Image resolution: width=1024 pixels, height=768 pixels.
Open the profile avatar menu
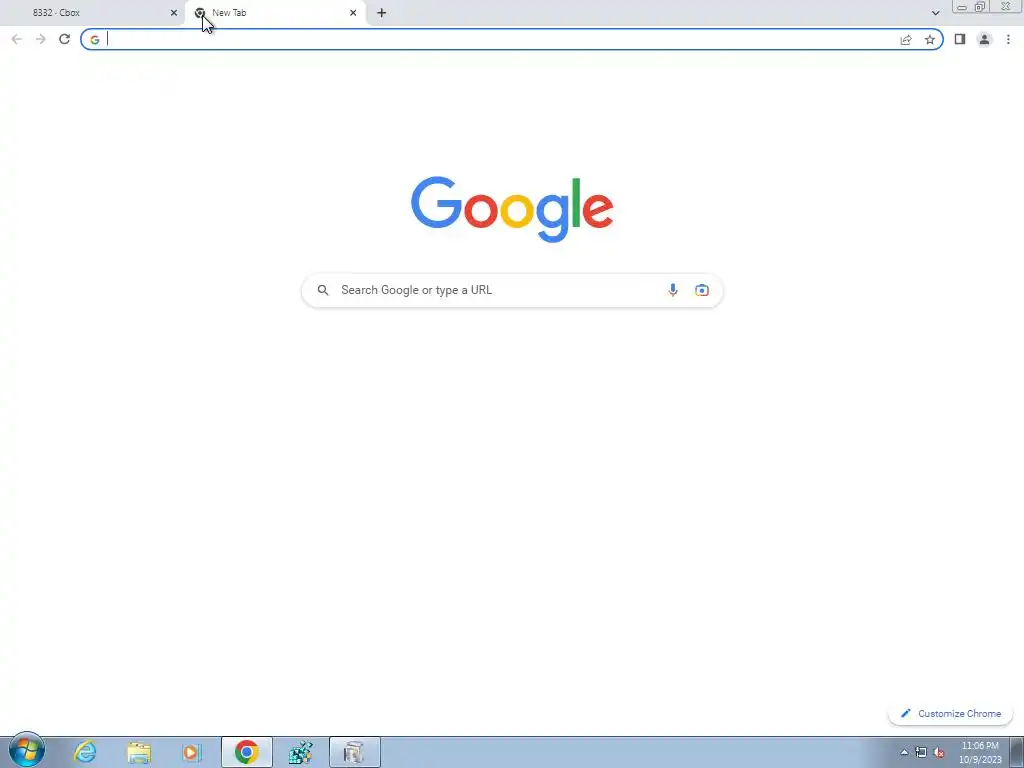(984, 39)
